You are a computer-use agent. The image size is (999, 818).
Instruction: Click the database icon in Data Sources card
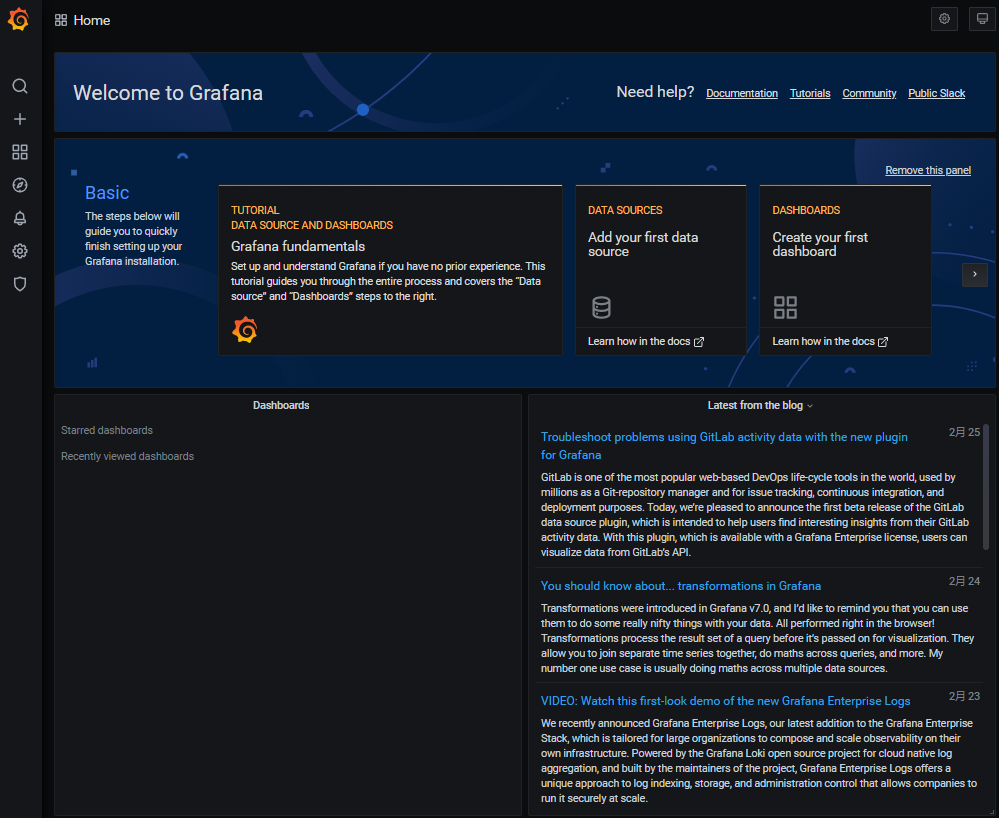[x=601, y=307]
